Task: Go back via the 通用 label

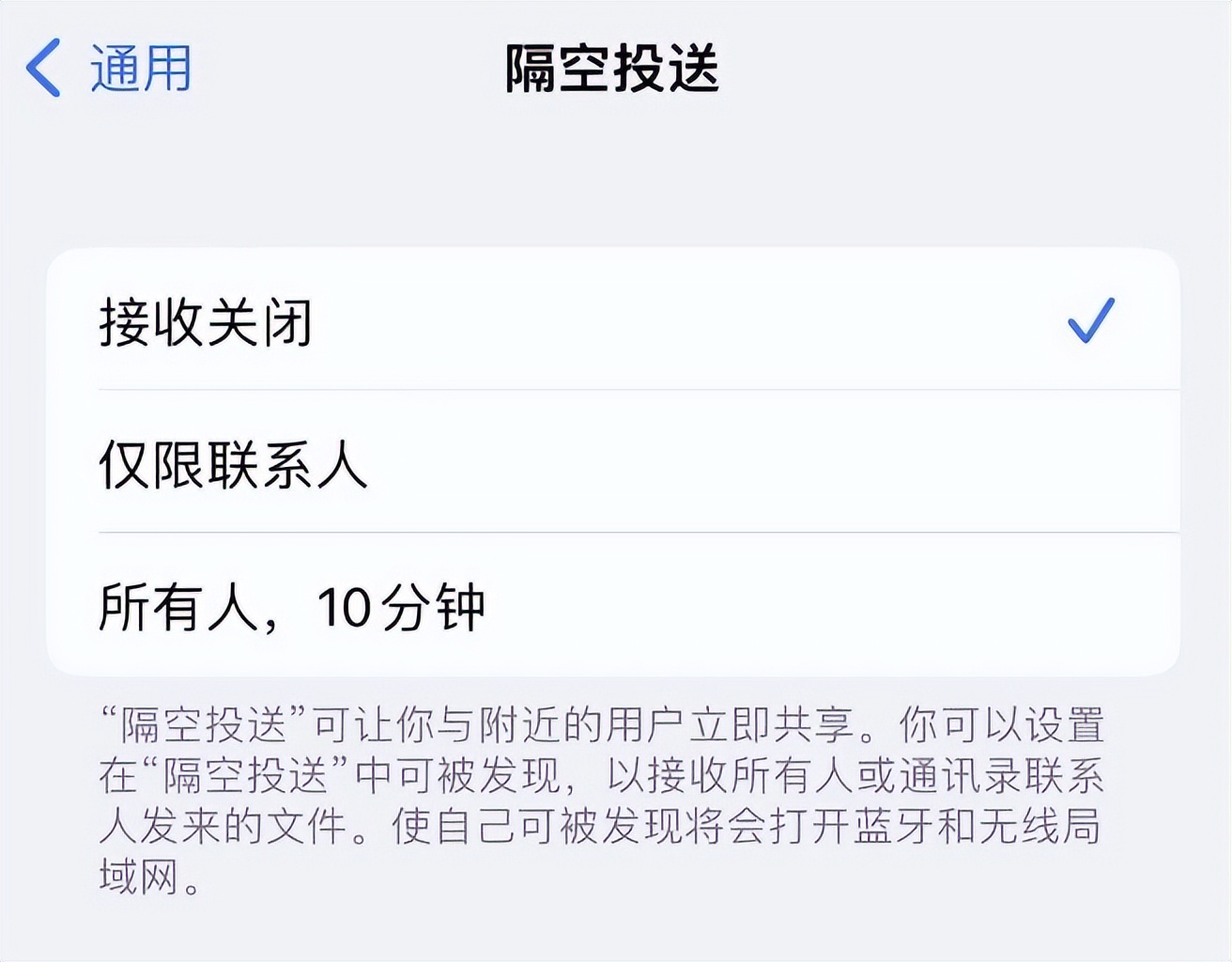Action: [x=141, y=68]
